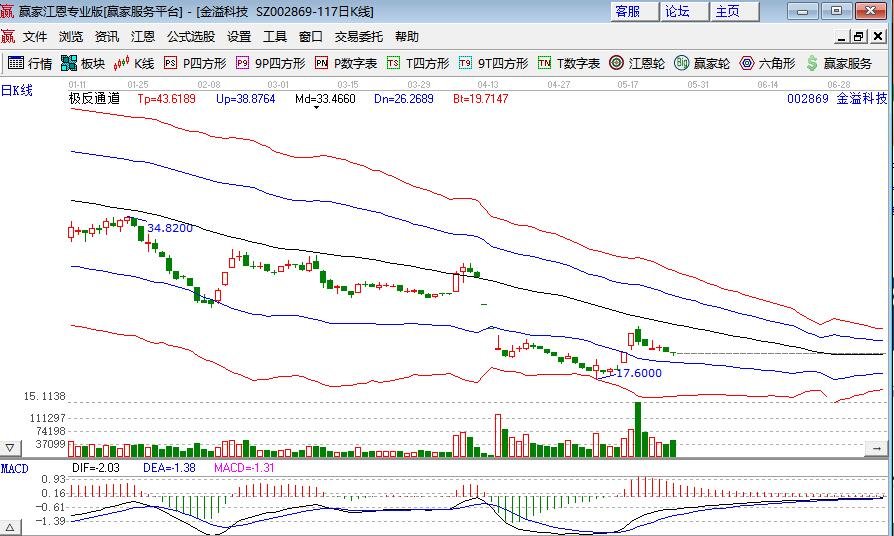Viewport: 894px width, 536px height.
Task: Click the right arrow scroll button
Action: tap(876, 449)
